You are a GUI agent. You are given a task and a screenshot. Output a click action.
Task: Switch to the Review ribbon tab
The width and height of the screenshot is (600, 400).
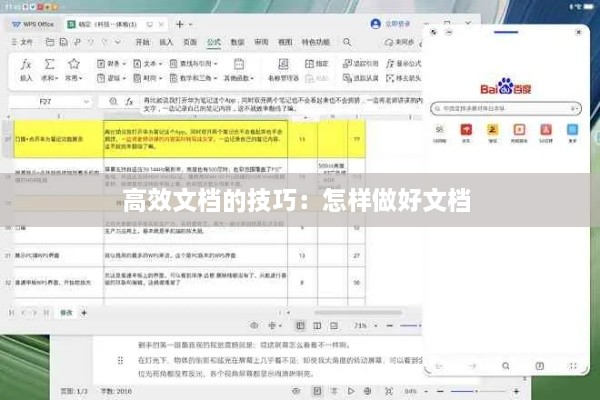(x=261, y=42)
